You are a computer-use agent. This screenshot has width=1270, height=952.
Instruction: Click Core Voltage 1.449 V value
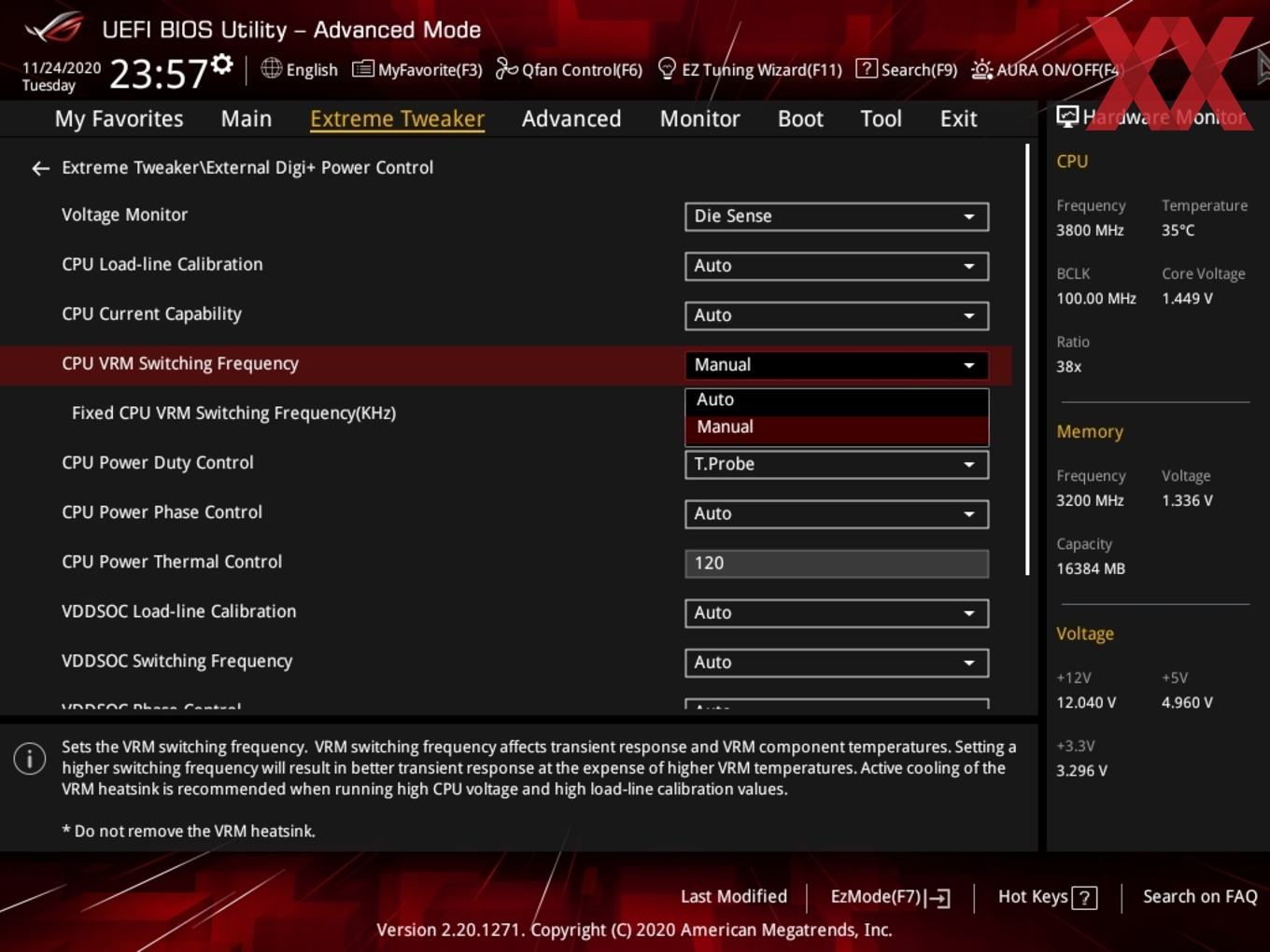click(x=1187, y=299)
